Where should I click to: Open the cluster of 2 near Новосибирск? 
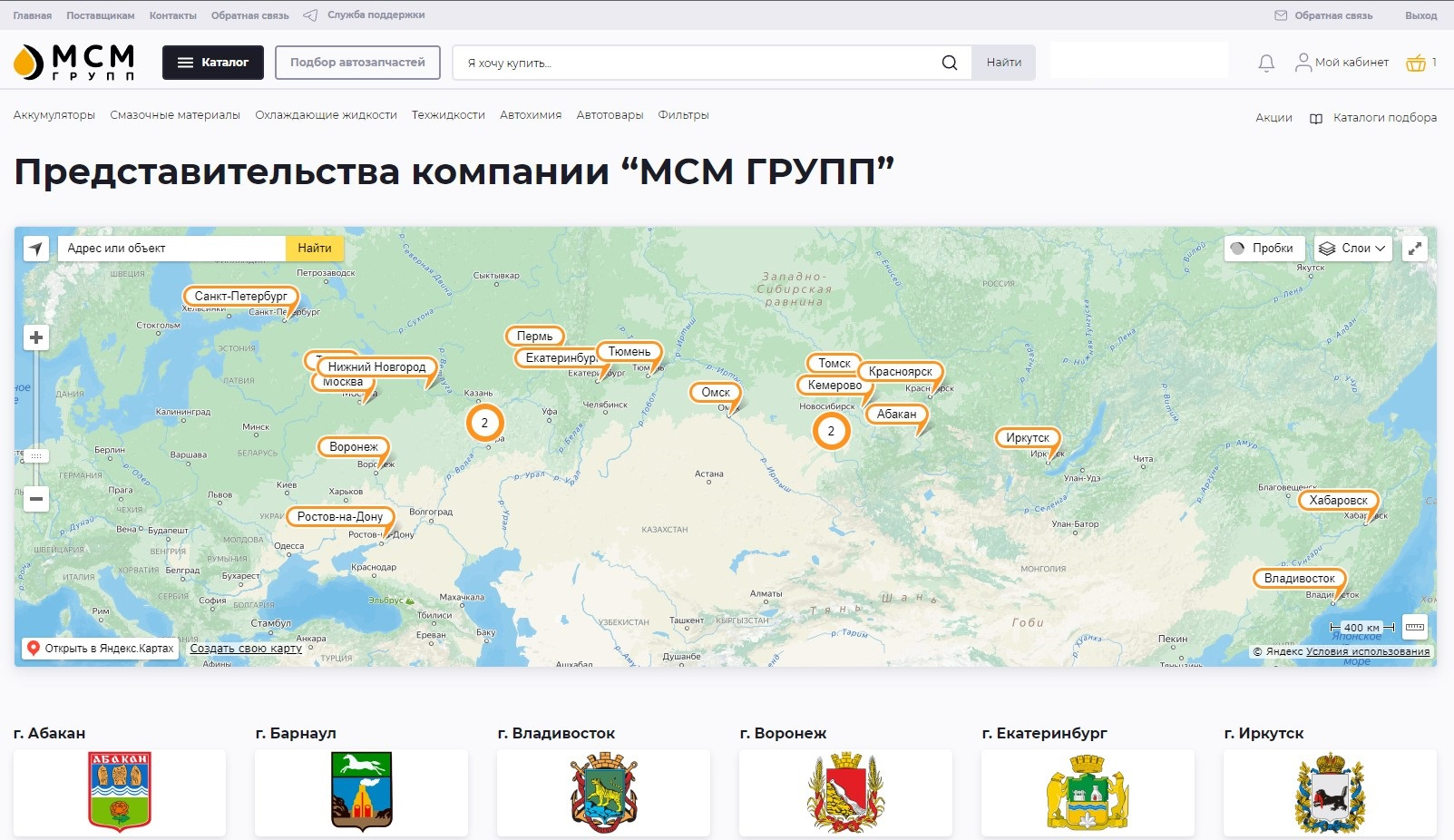pos(831,431)
